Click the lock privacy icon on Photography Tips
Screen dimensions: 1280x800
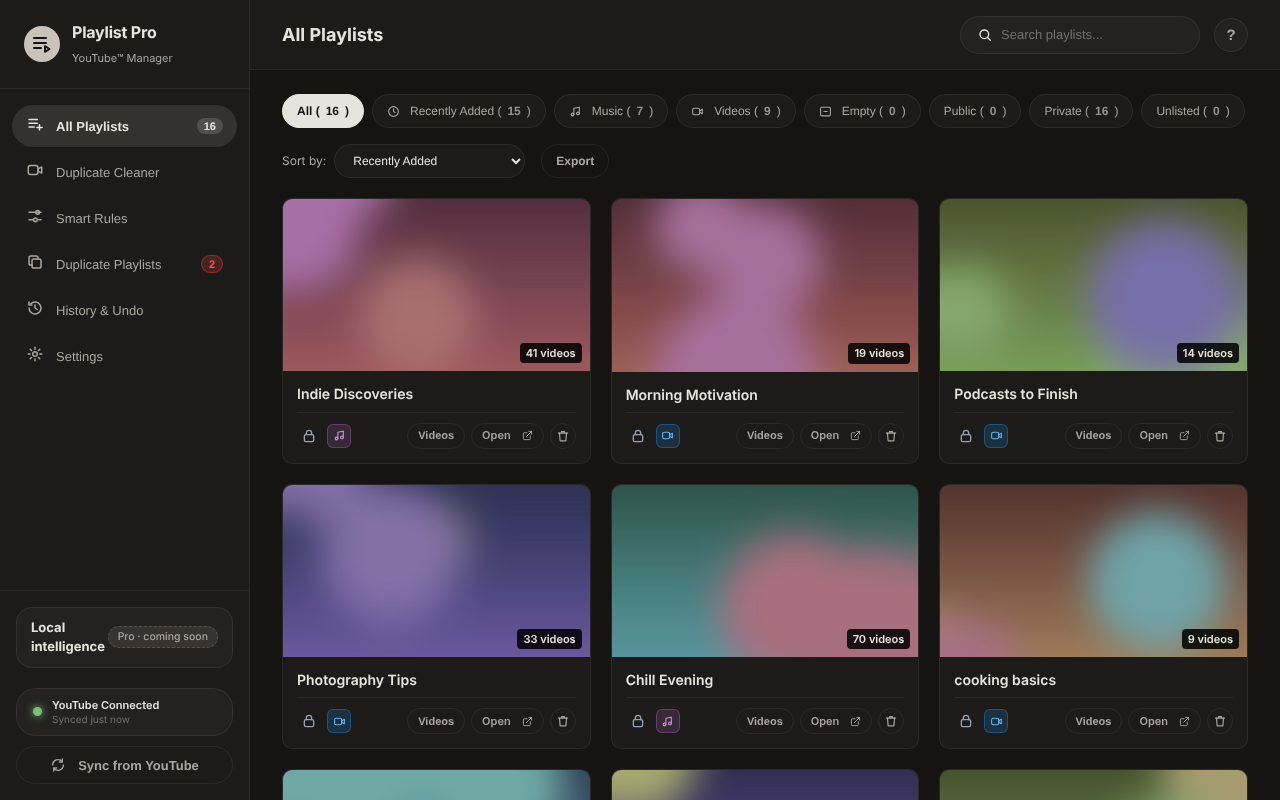click(309, 721)
